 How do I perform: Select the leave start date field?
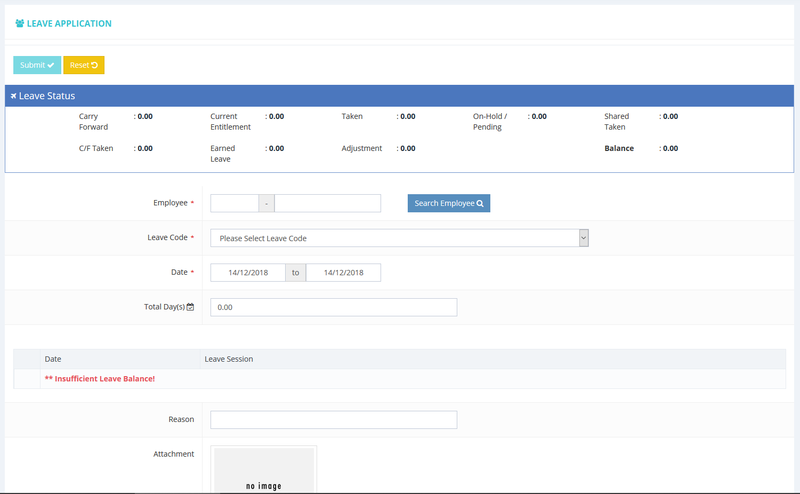click(x=247, y=272)
